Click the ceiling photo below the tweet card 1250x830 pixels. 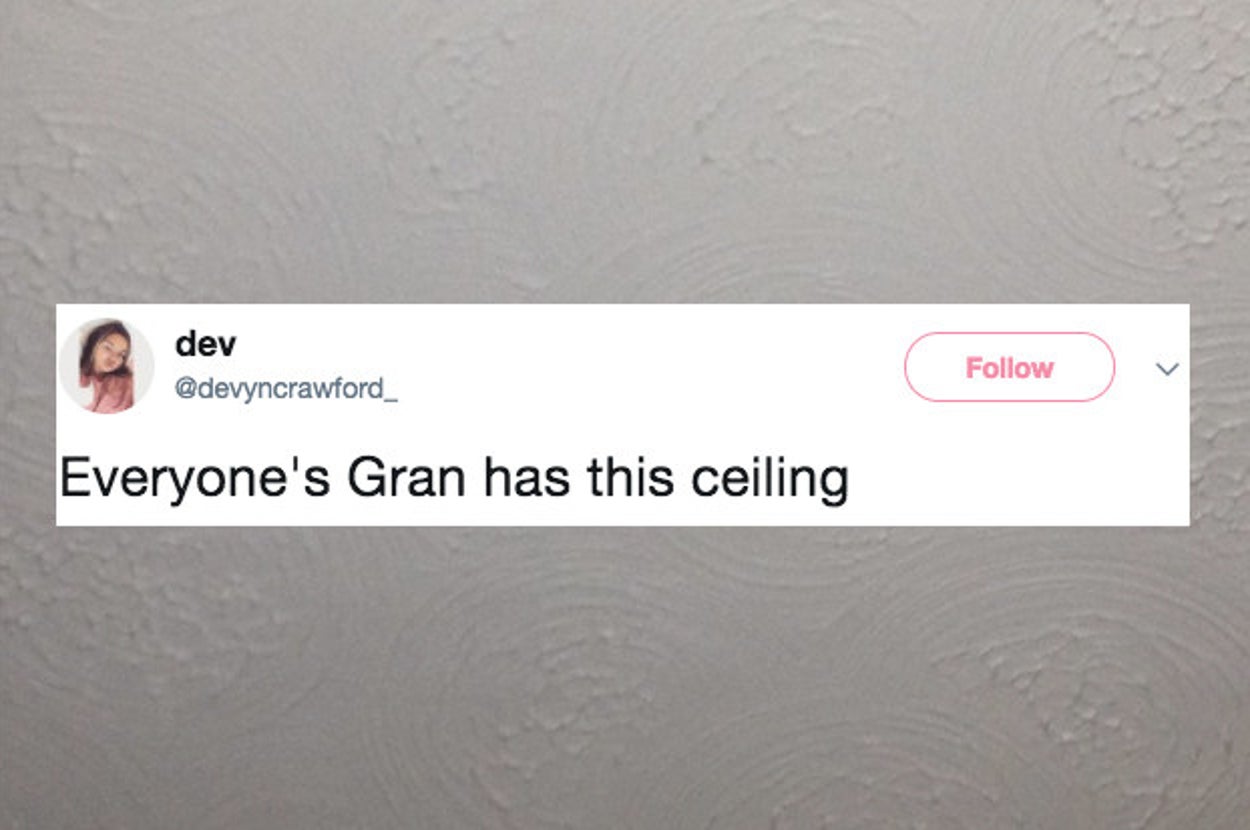[x=625, y=678]
